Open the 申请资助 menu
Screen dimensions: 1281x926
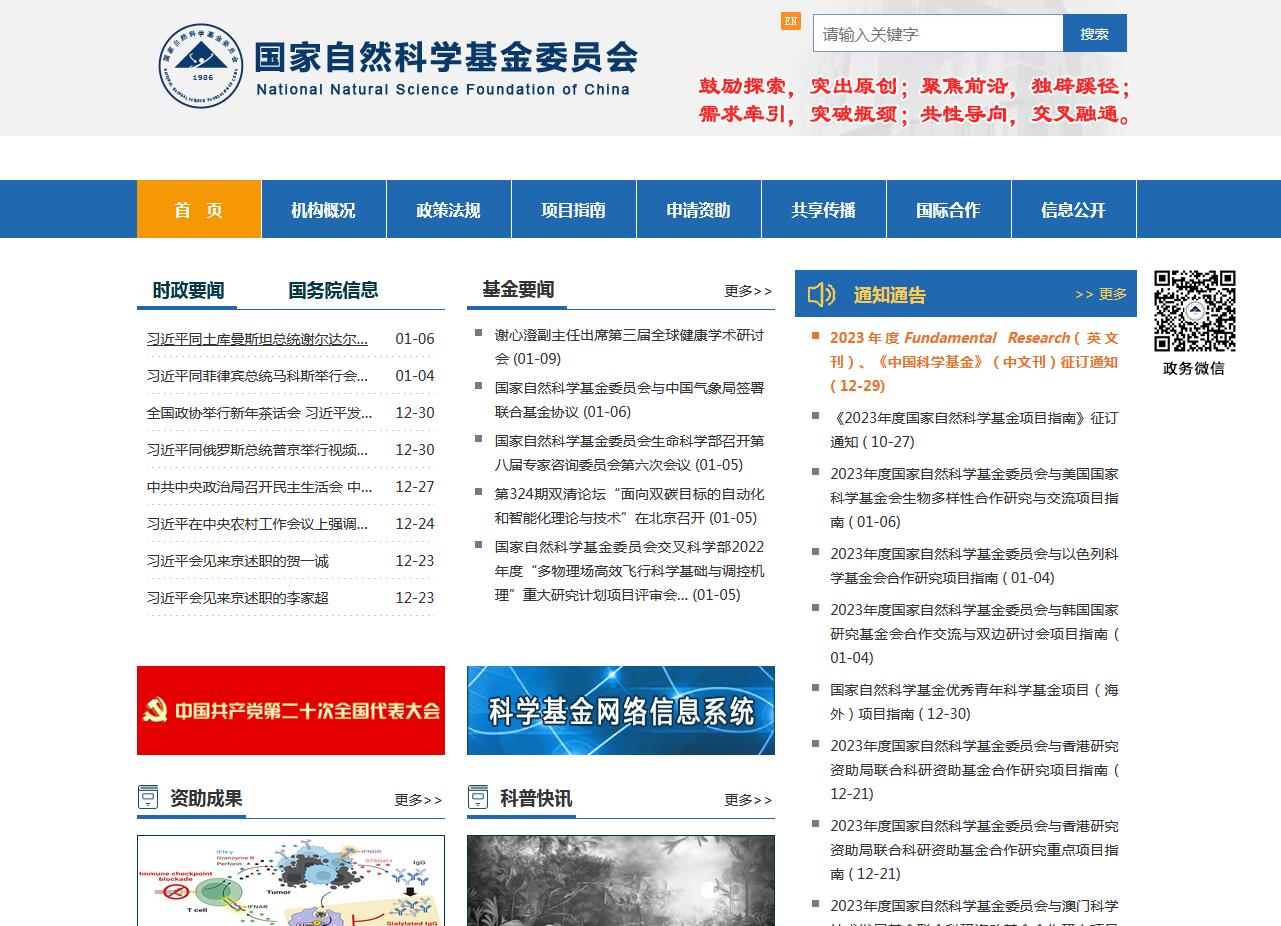(x=698, y=209)
